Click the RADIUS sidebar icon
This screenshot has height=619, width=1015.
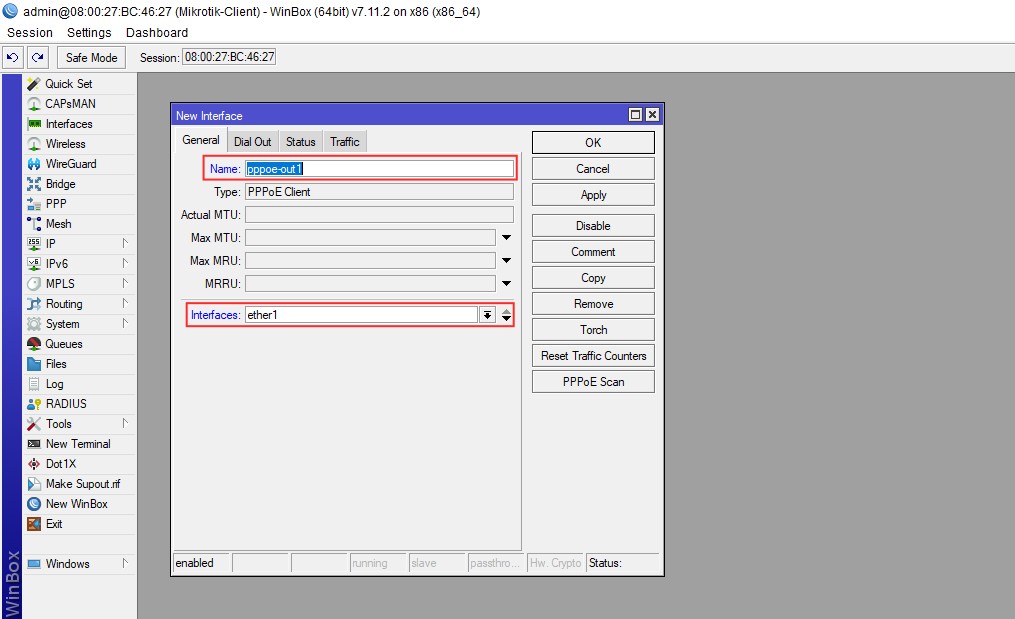[x=34, y=404]
